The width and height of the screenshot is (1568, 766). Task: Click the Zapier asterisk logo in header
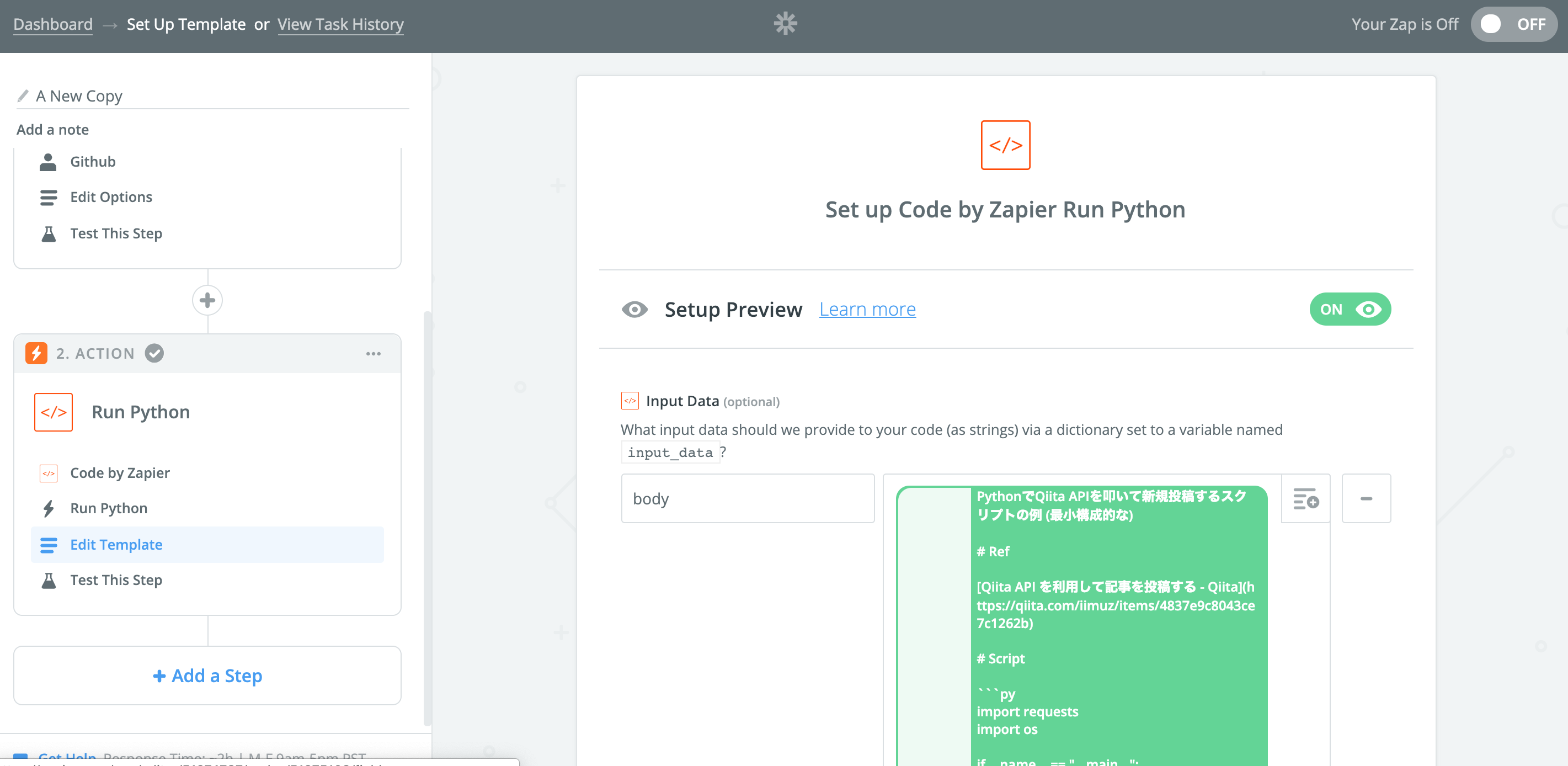[785, 24]
